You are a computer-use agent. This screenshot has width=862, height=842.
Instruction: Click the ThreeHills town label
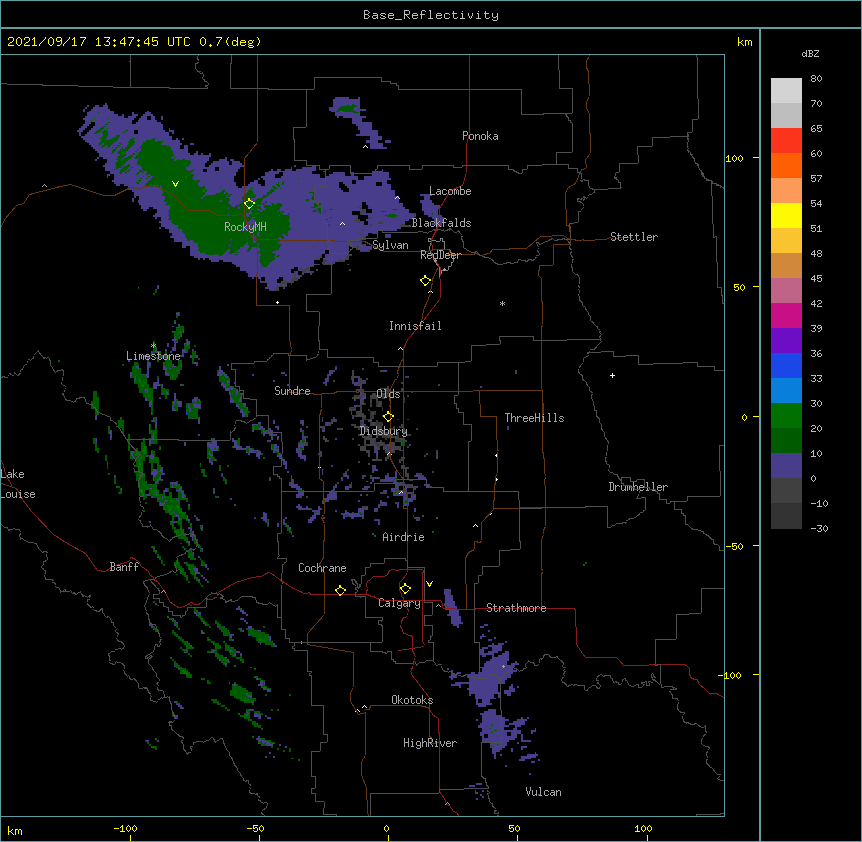coord(534,418)
